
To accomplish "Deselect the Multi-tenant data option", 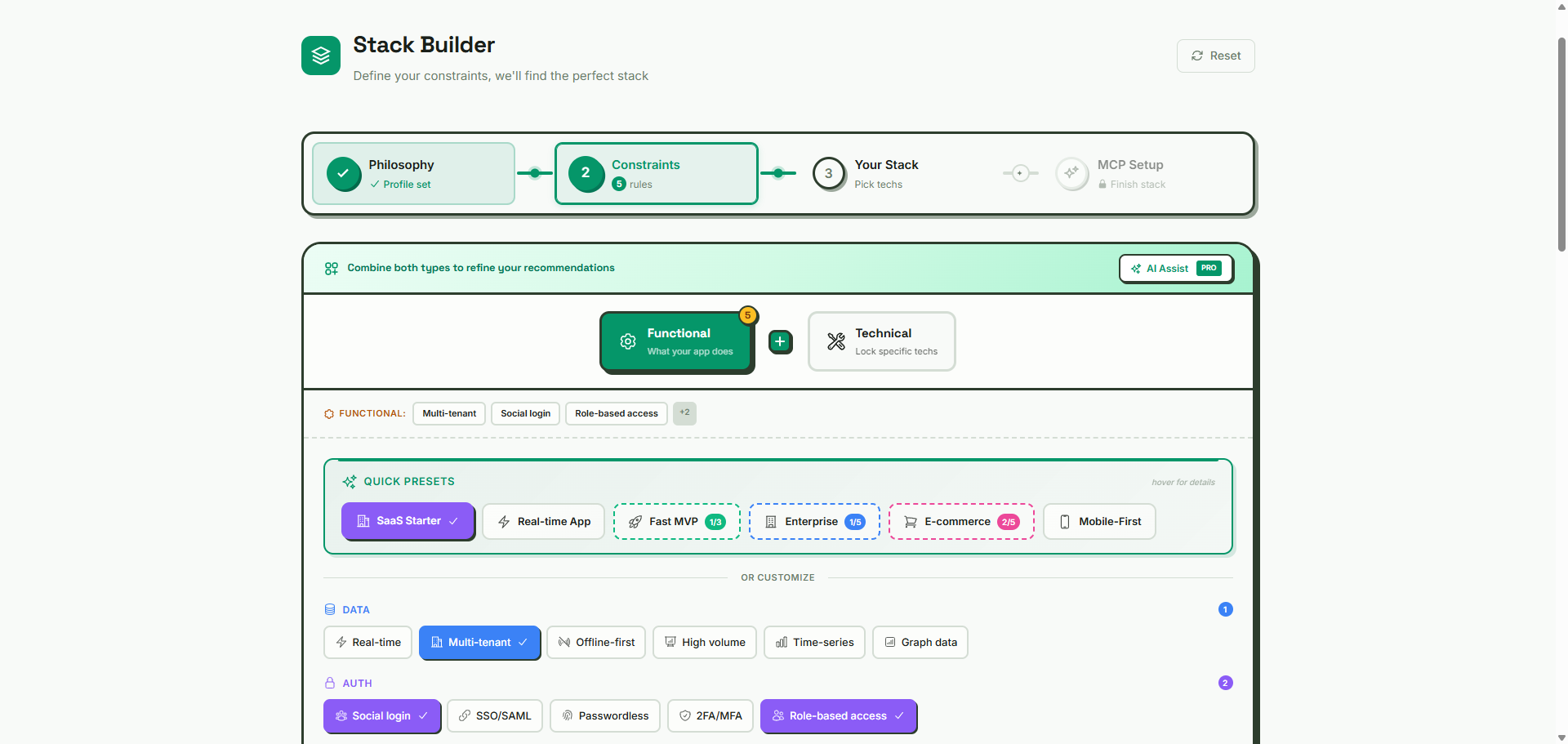I will click(479, 642).
